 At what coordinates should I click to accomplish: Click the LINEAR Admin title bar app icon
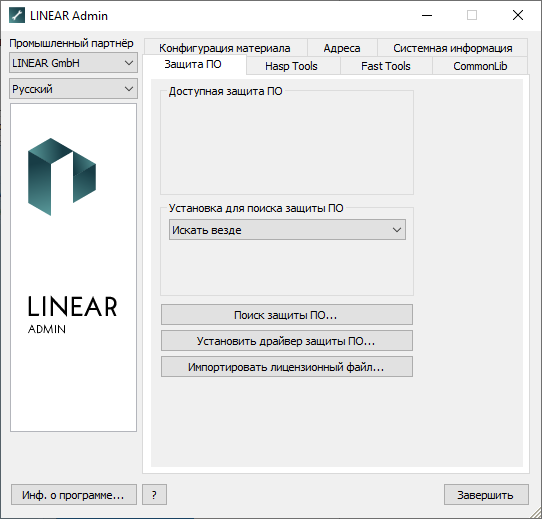(17, 16)
